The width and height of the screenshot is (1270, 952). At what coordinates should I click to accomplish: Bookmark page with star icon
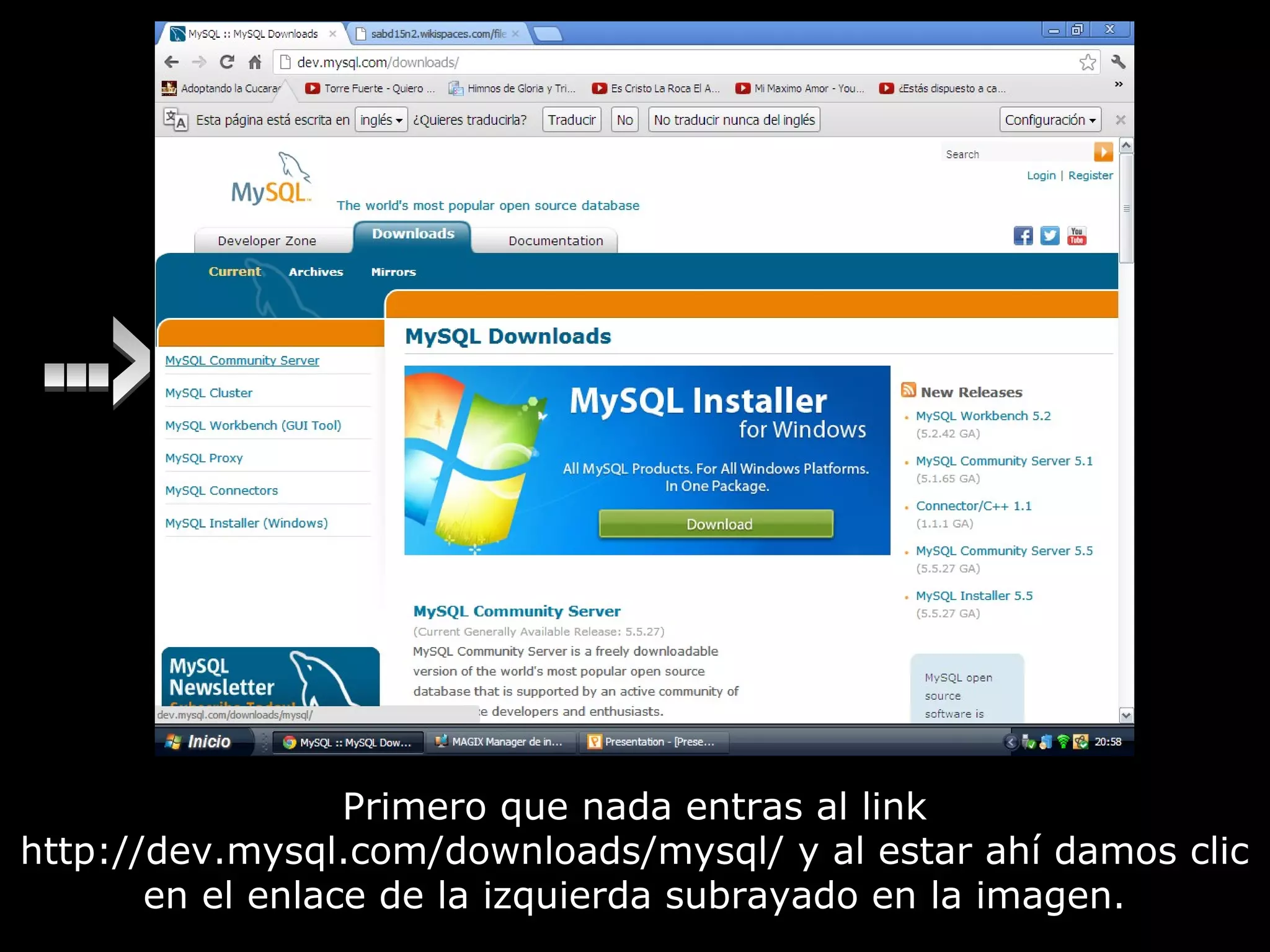pos(1087,62)
